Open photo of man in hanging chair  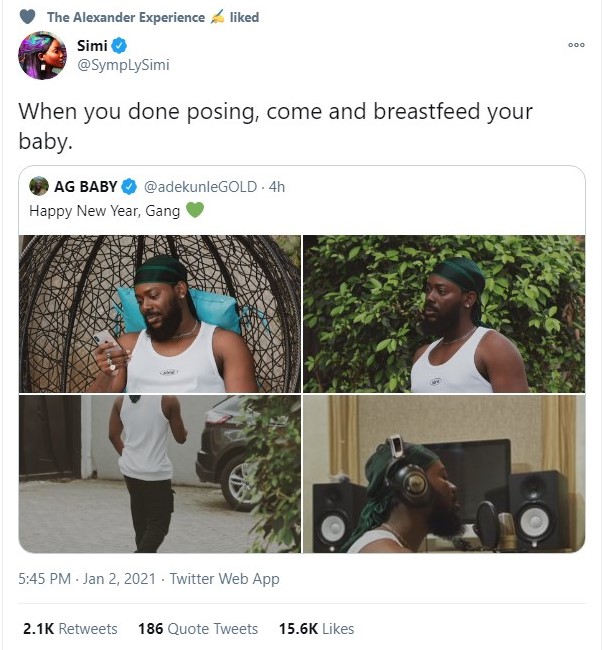pos(160,314)
